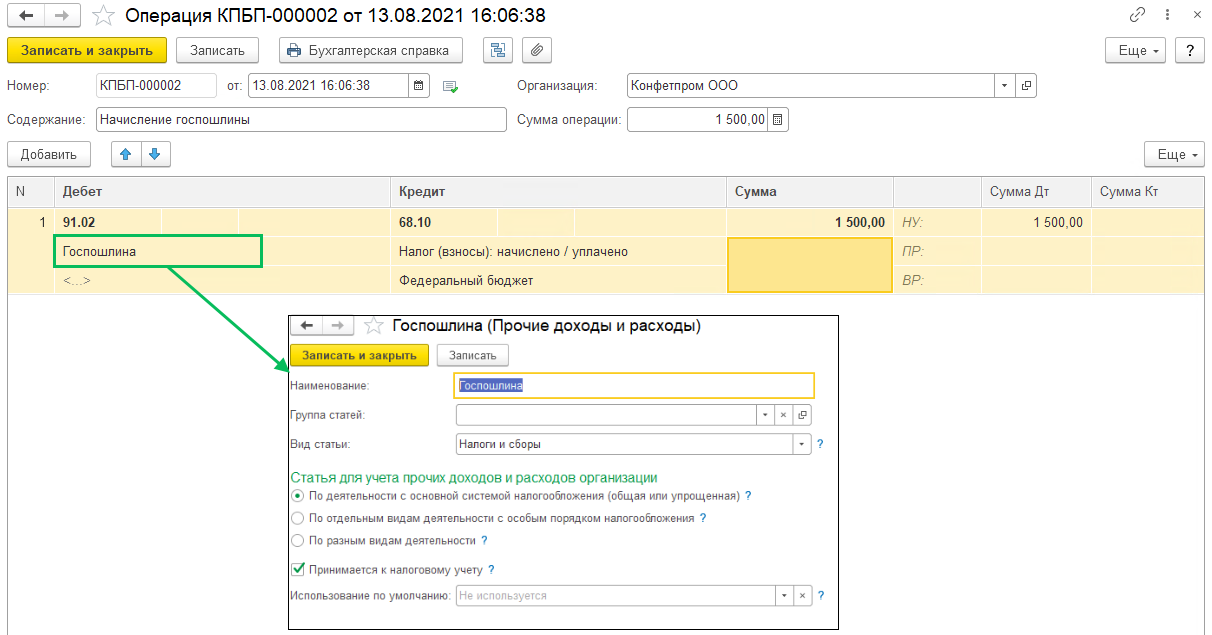Open the Использование по умолчанию dropdown
The image size is (1212, 635).
click(785, 596)
